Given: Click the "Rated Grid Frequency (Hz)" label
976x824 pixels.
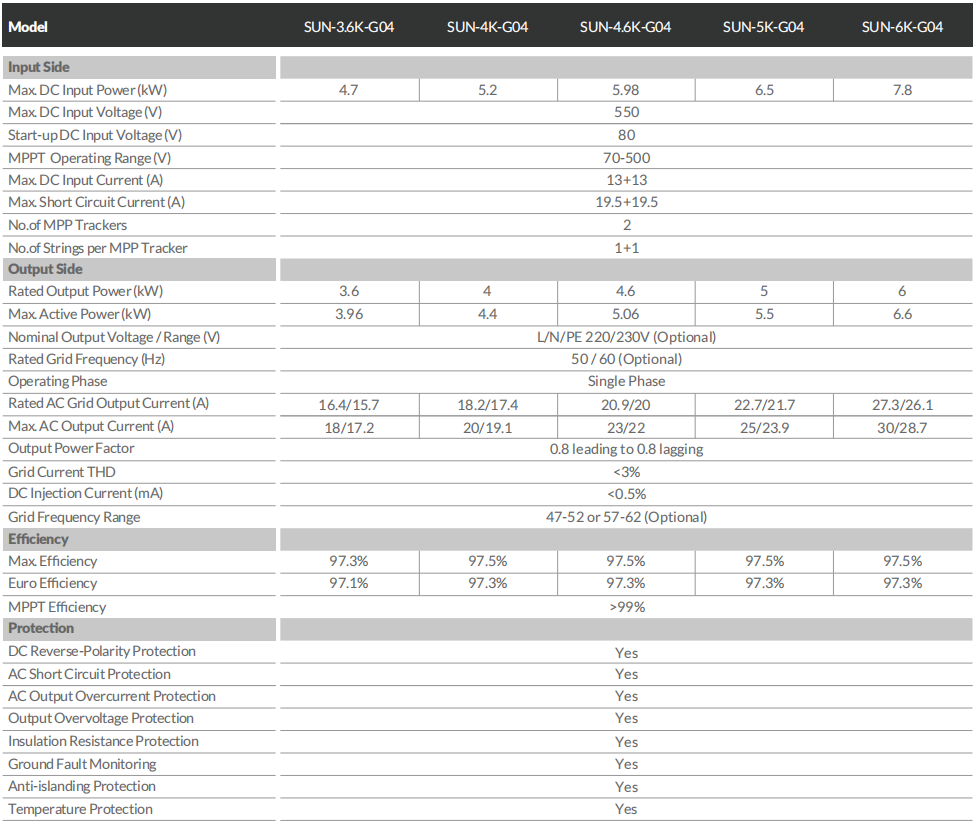Looking at the screenshot, I should (87, 359).
